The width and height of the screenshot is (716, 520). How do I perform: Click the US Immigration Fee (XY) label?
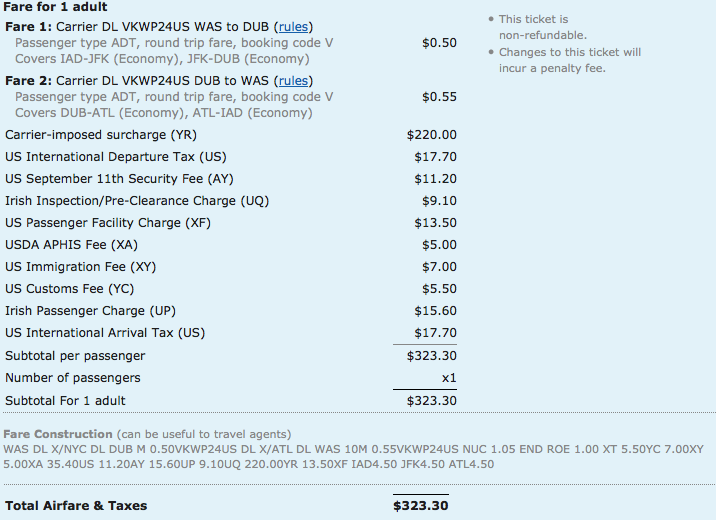(80, 267)
